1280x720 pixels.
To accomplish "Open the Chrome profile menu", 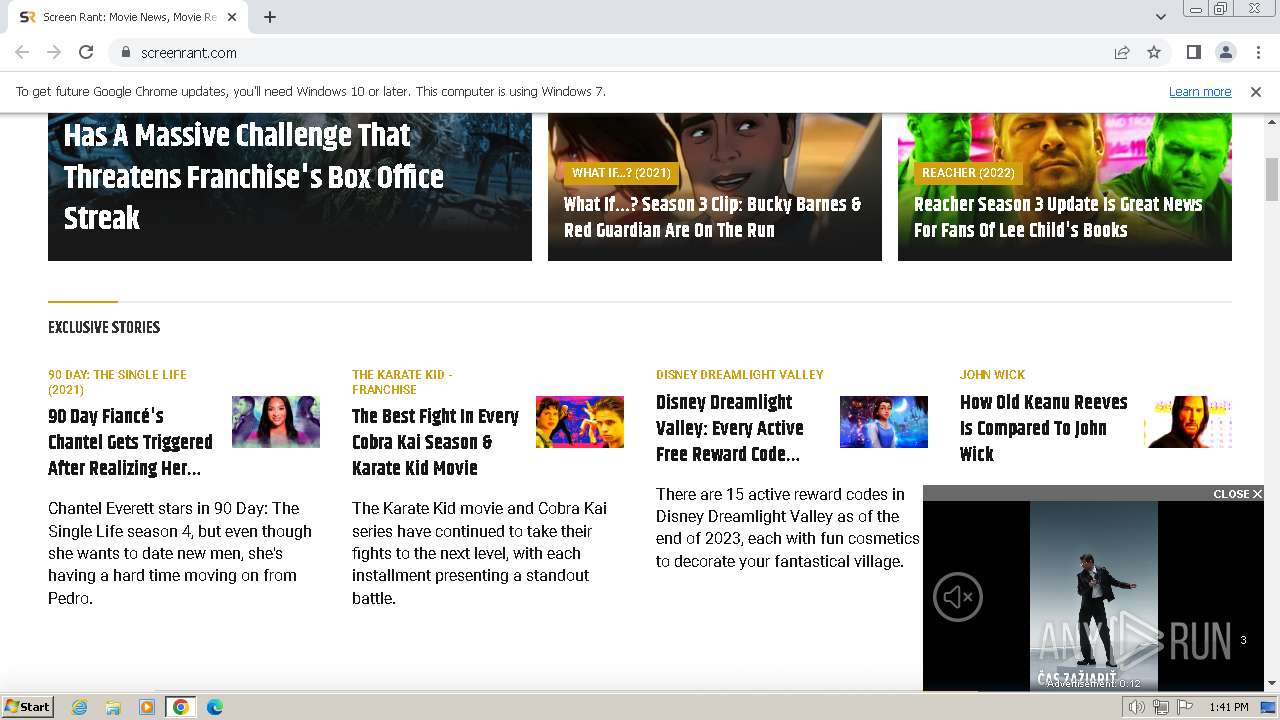I will 1225,52.
